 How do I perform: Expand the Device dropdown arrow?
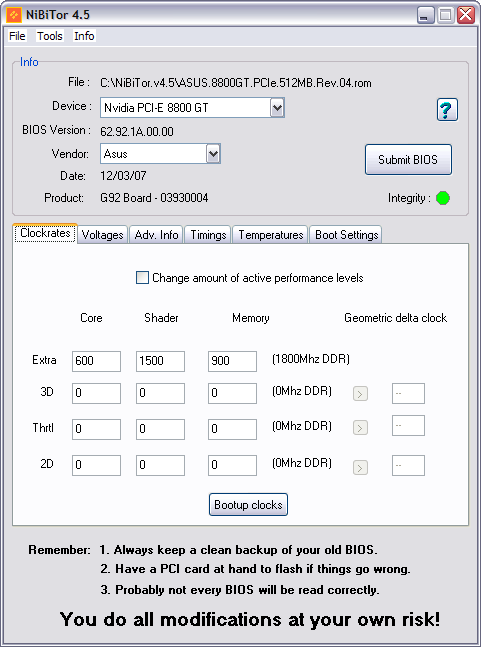(277, 108)
